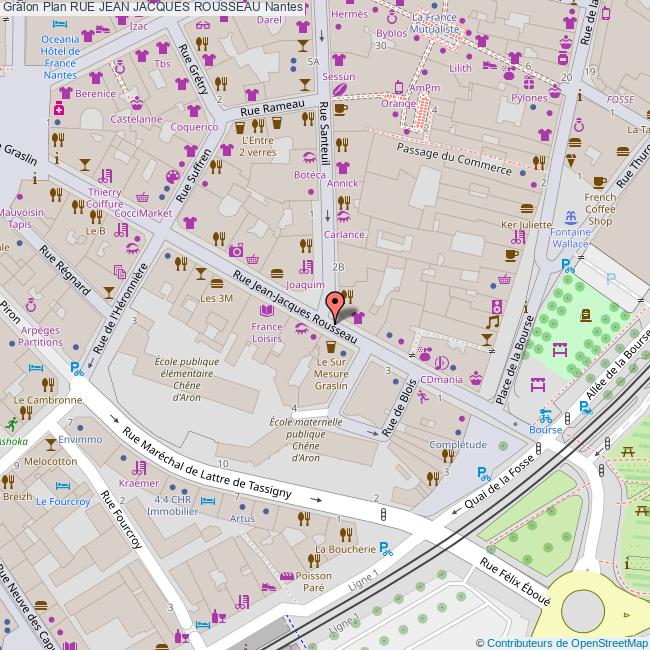Image resolution: width=650 pixels, height=650 pixels.
Task: Click the Castelanne cupcake icon
Action: 136,103
